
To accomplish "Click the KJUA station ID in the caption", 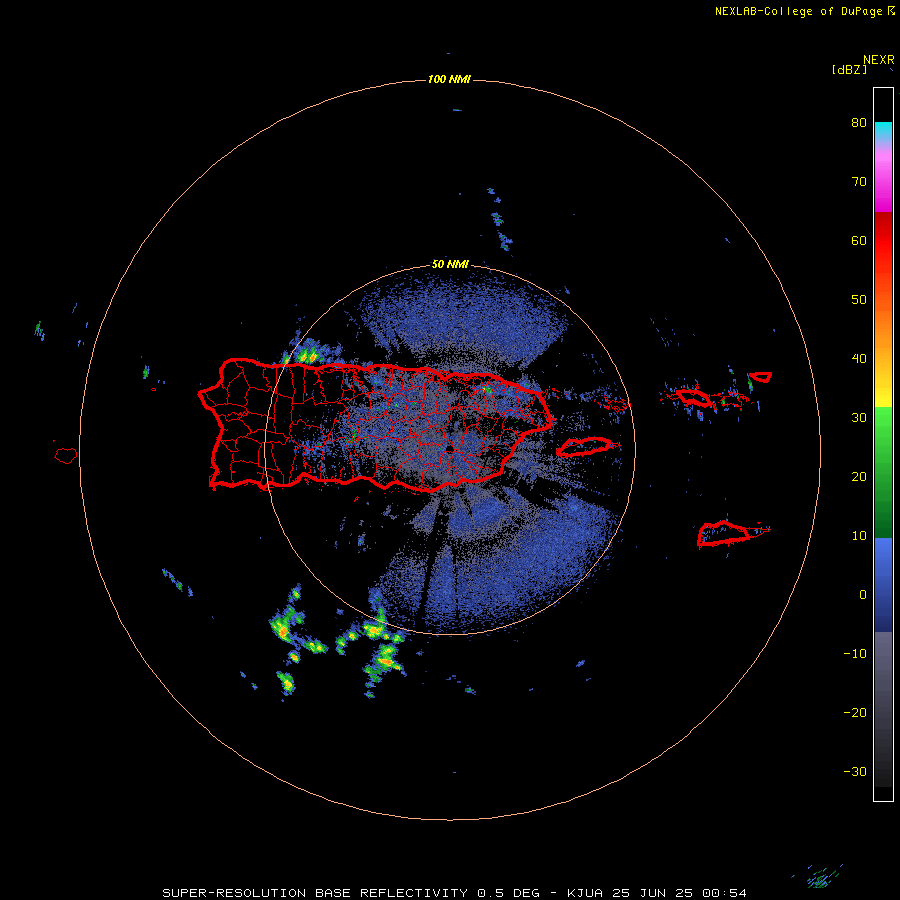I will (585, 893).
